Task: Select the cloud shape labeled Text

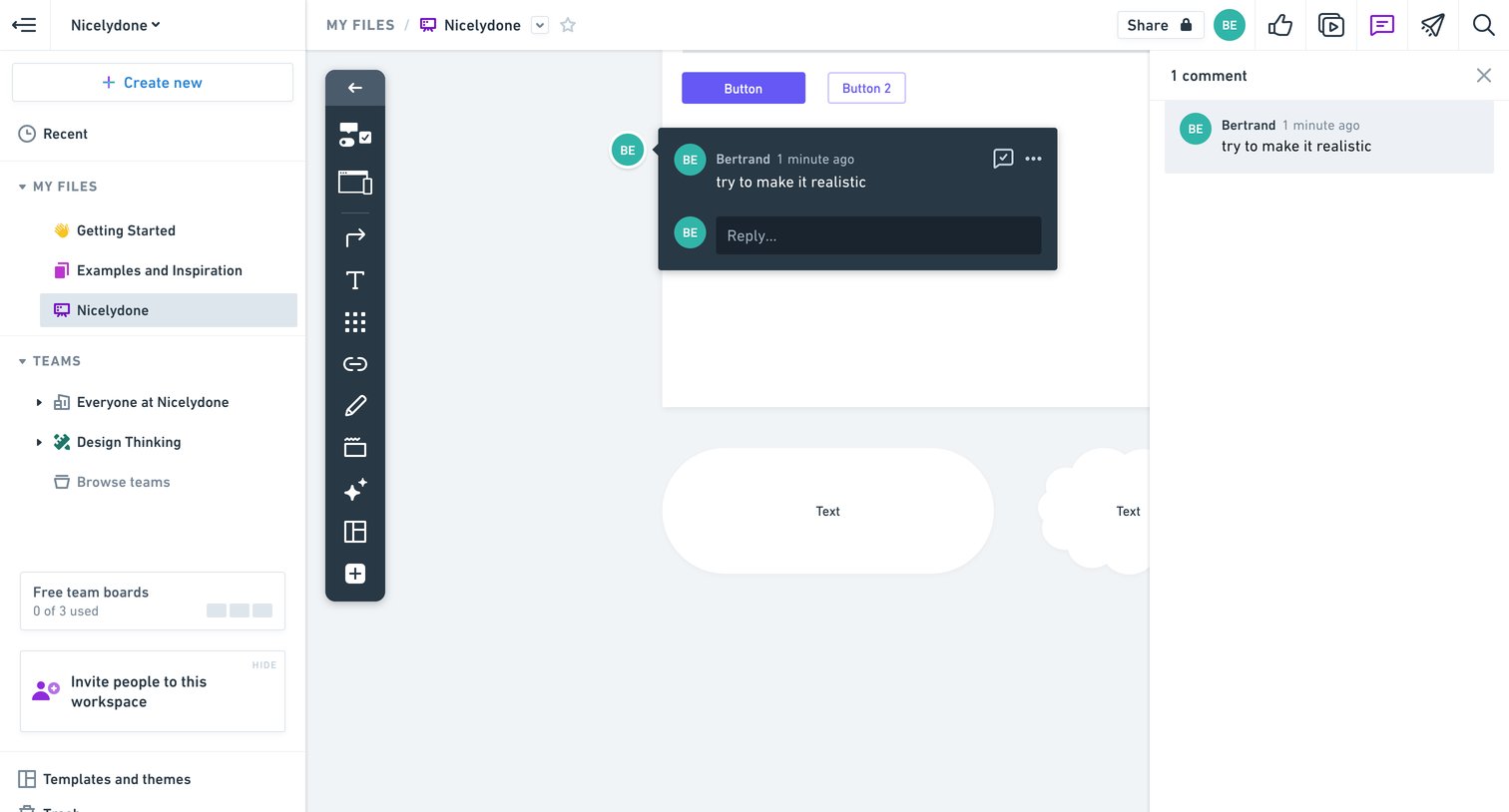Action: click(1094, 511)
